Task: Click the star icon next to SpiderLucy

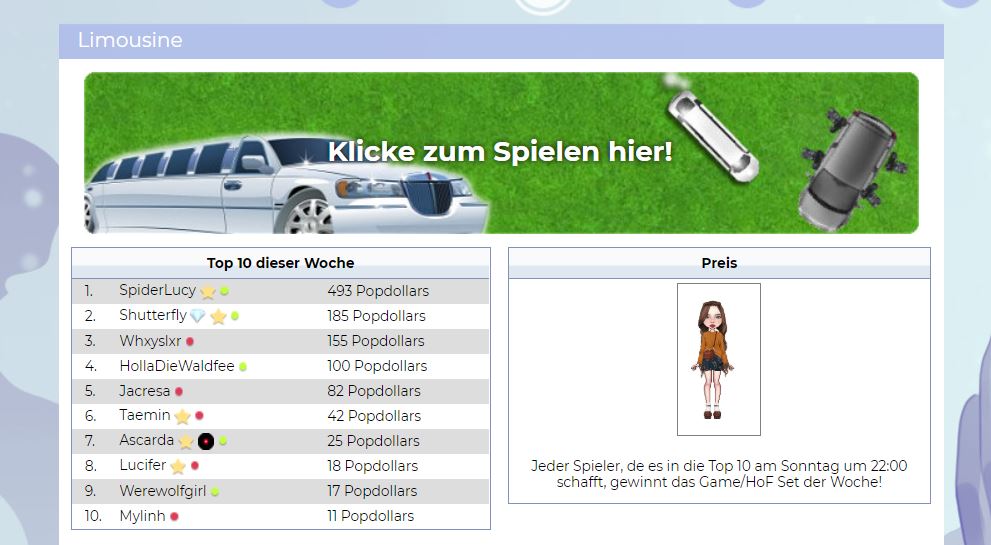Action: pos(208,291)
